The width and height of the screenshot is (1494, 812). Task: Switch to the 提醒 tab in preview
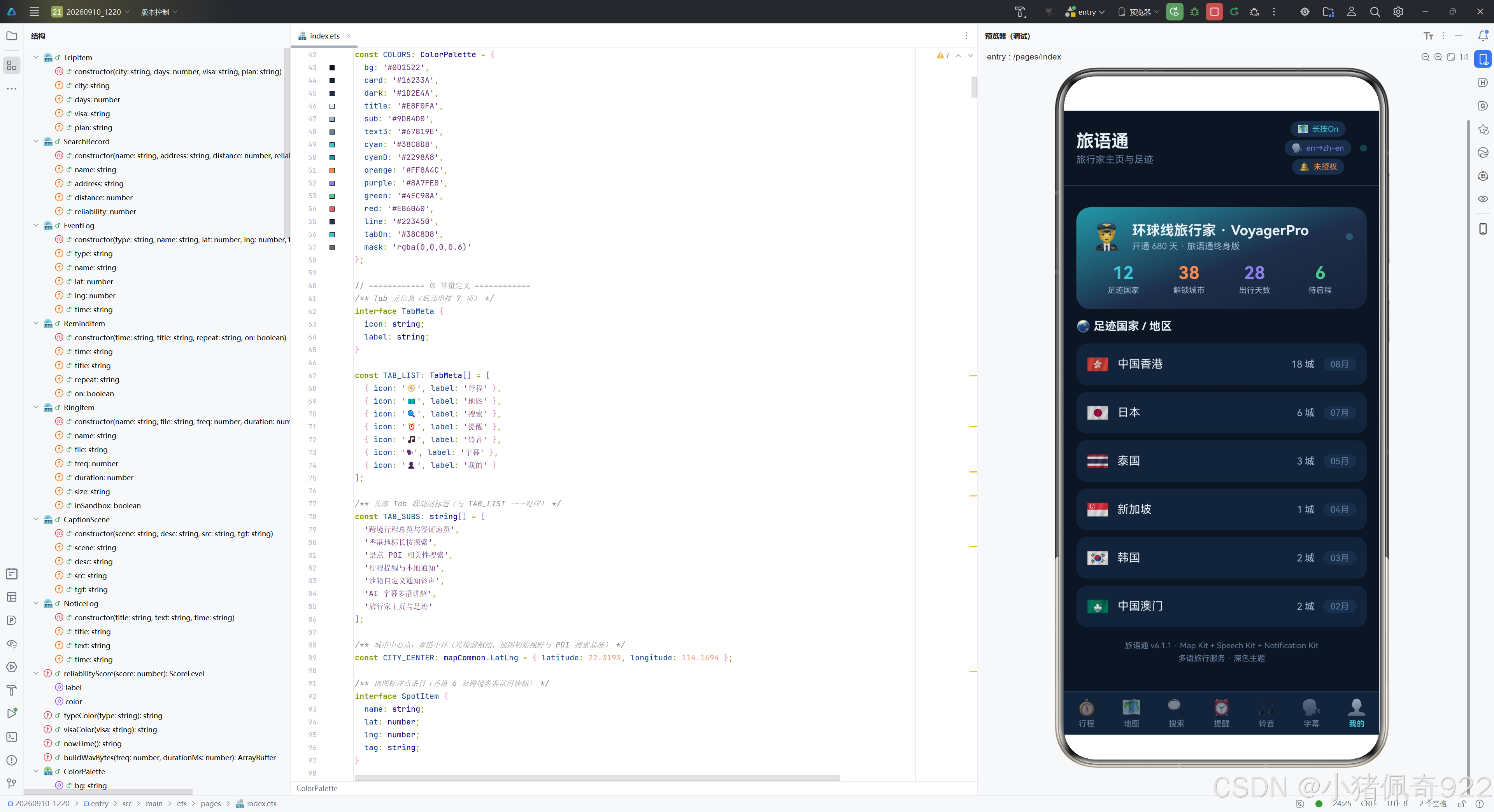1221,714
